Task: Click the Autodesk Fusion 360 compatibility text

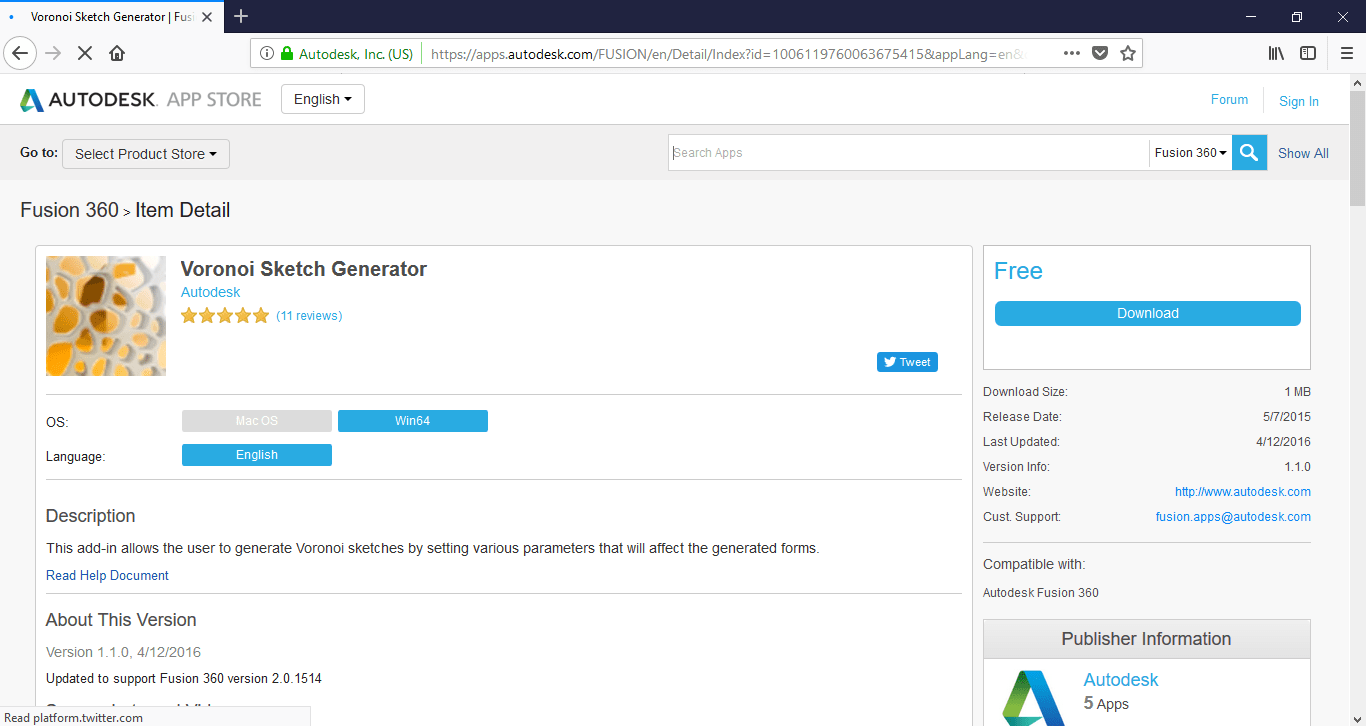Action: click(1041, 593)
